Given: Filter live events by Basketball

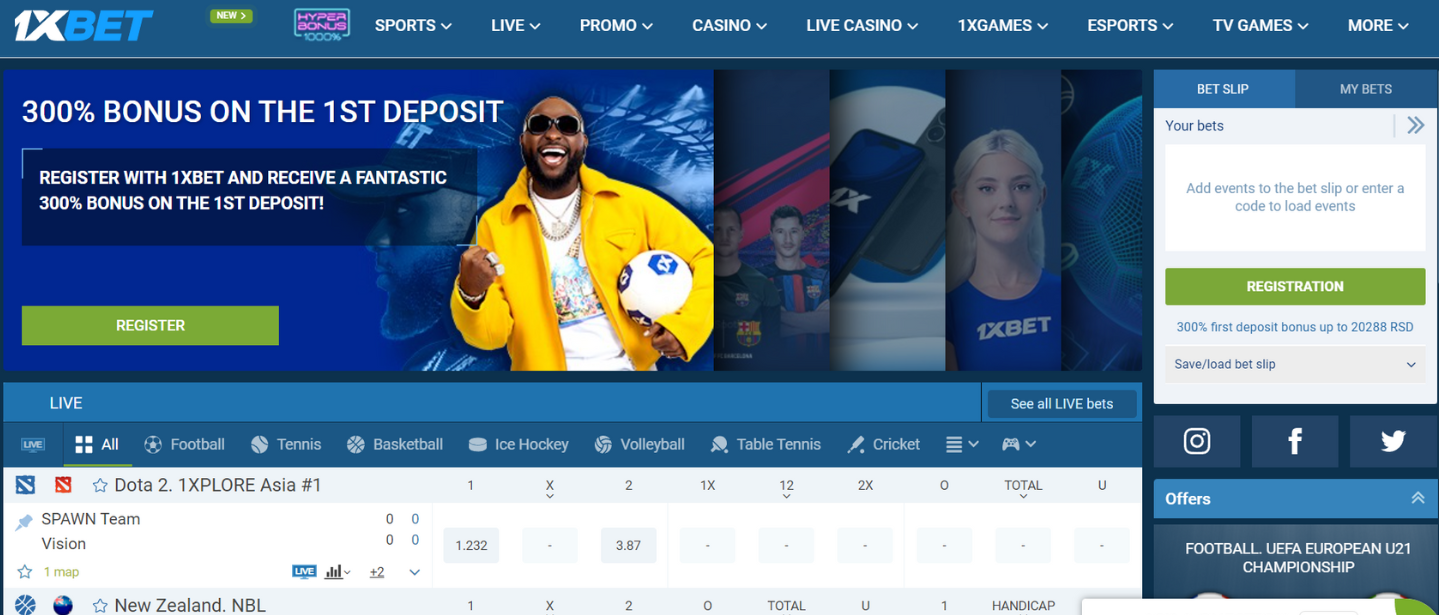Looking at the screenshot, I should pyautogui.click(x=395, y=444).
